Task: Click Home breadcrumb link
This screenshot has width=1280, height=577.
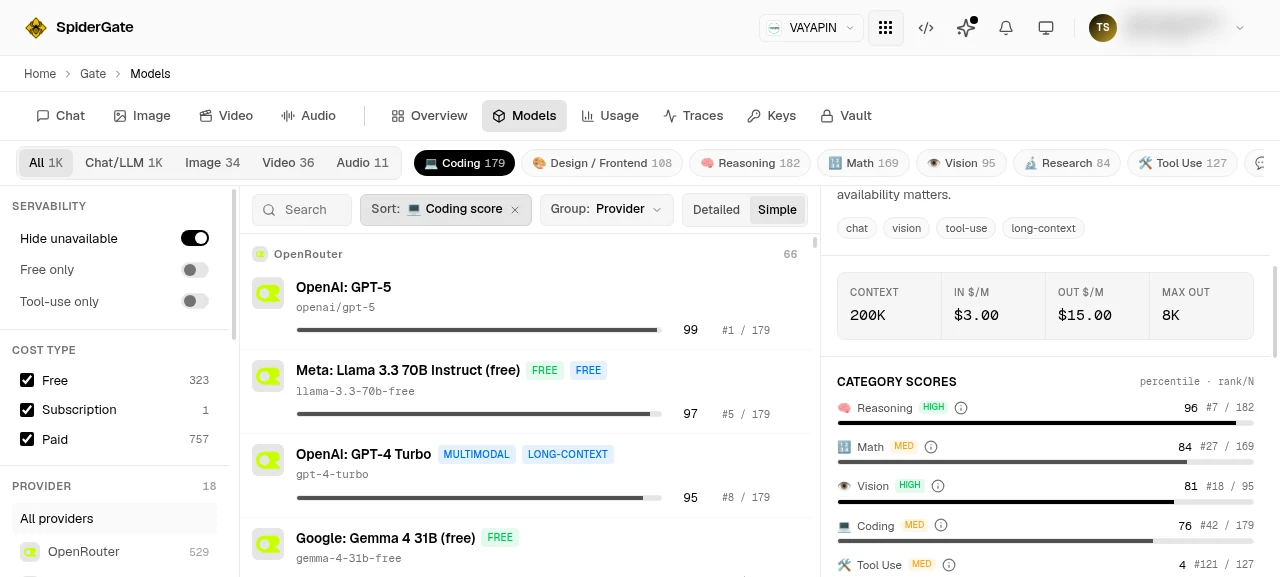Action: [40, 74]
